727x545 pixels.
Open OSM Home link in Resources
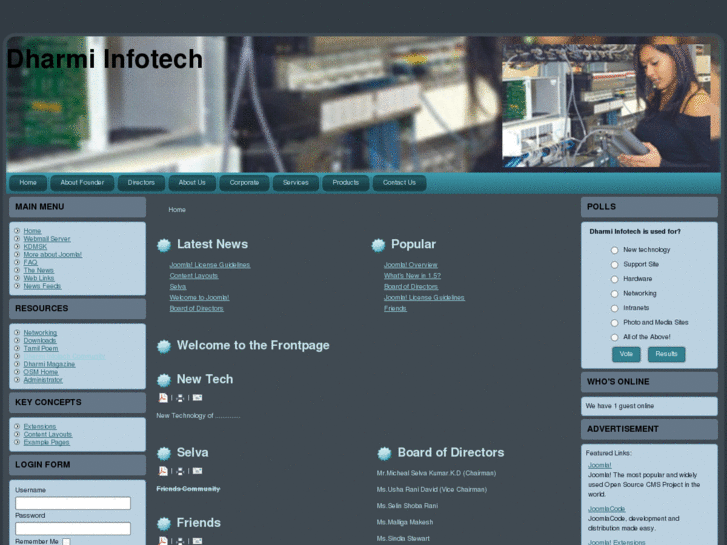pos(41,372)
